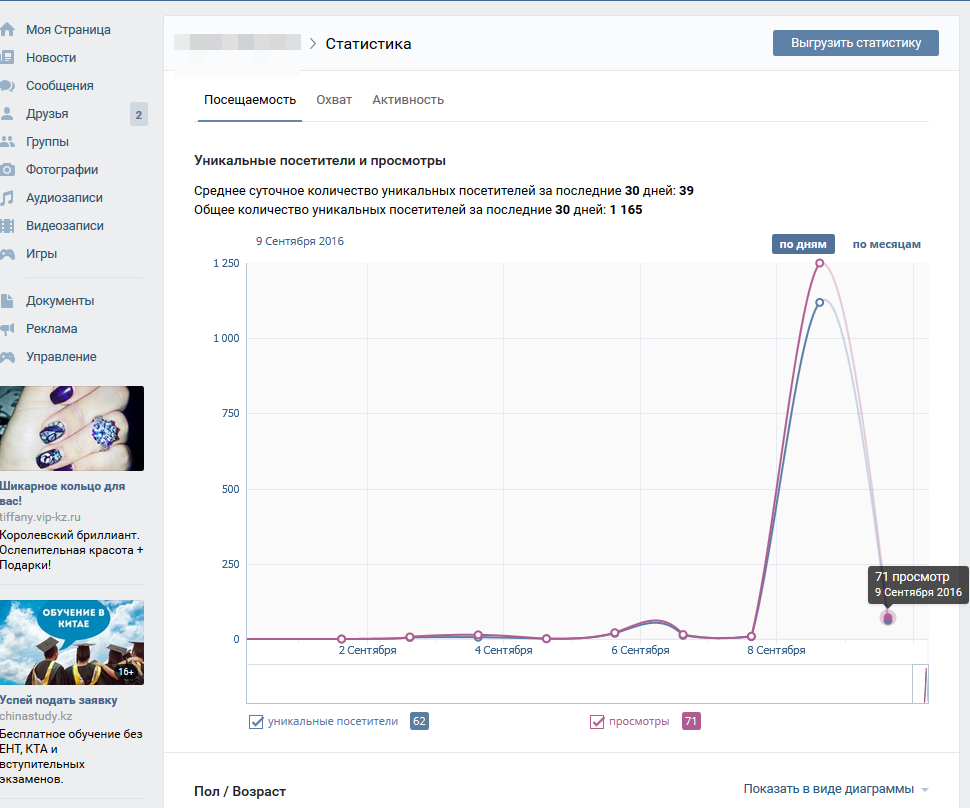Screen dimensions: 970x808
Task: Uncheck the 'уникальные посетители' checkbox
Action: 256,722
